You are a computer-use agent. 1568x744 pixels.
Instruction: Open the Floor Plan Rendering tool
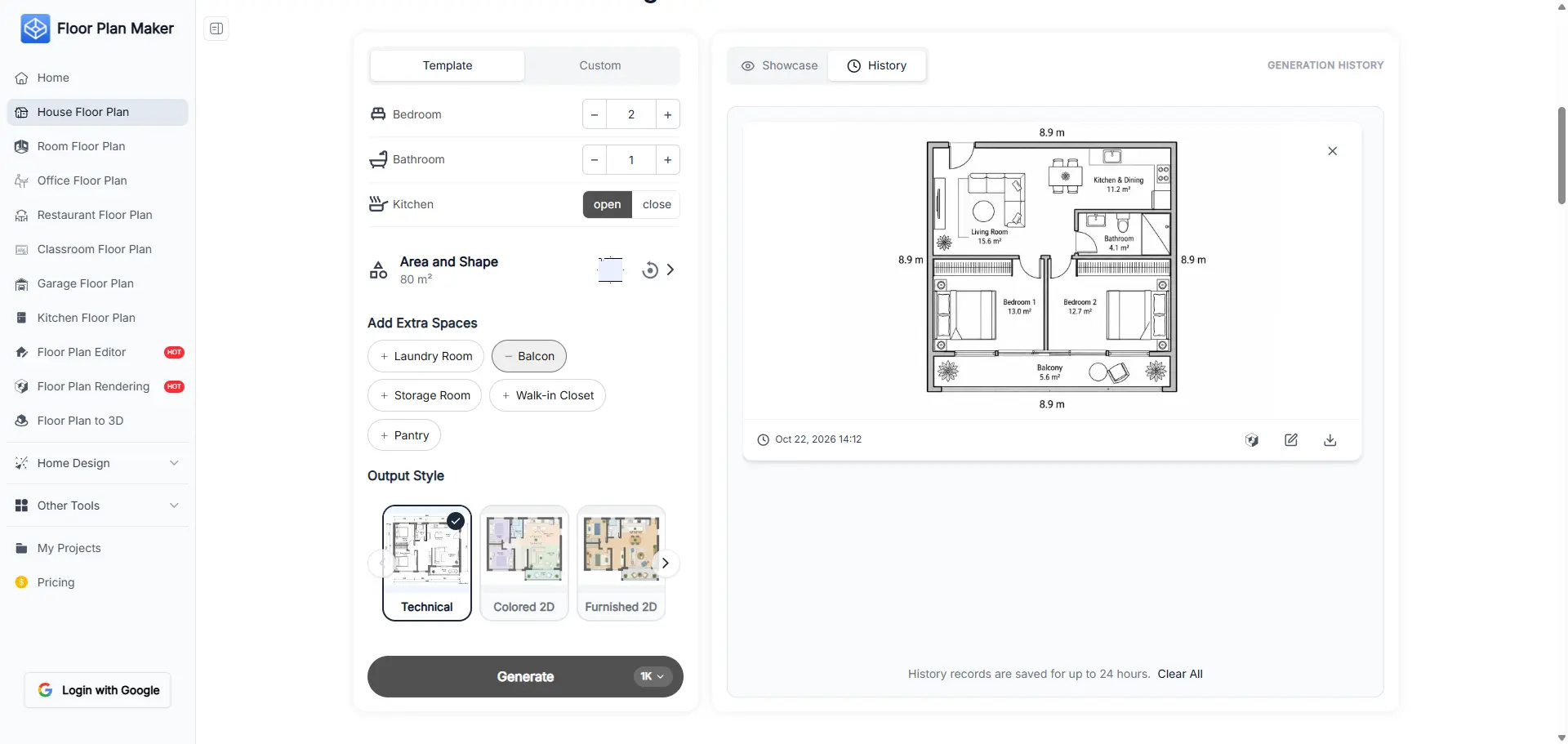97,386
